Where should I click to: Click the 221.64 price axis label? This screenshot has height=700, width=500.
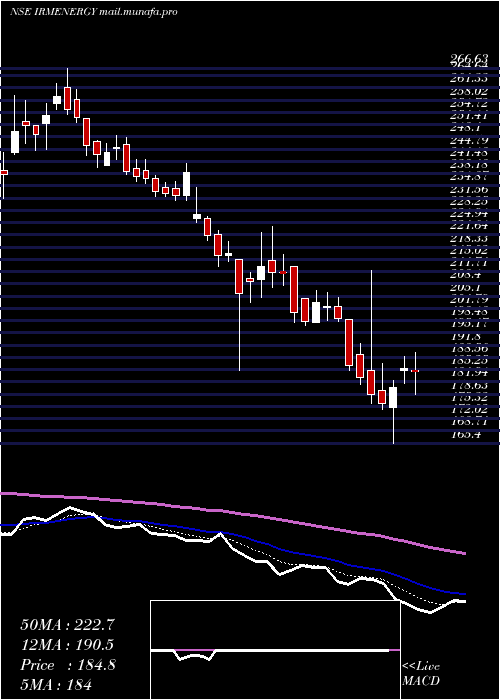468,227
